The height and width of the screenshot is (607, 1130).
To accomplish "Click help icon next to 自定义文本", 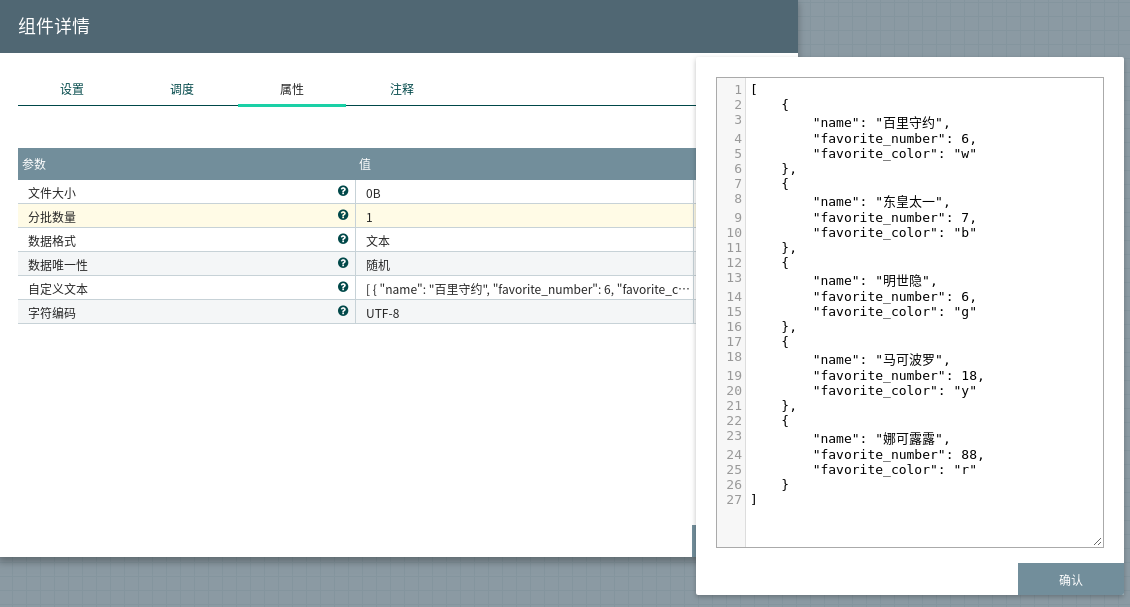I will 343,287.
